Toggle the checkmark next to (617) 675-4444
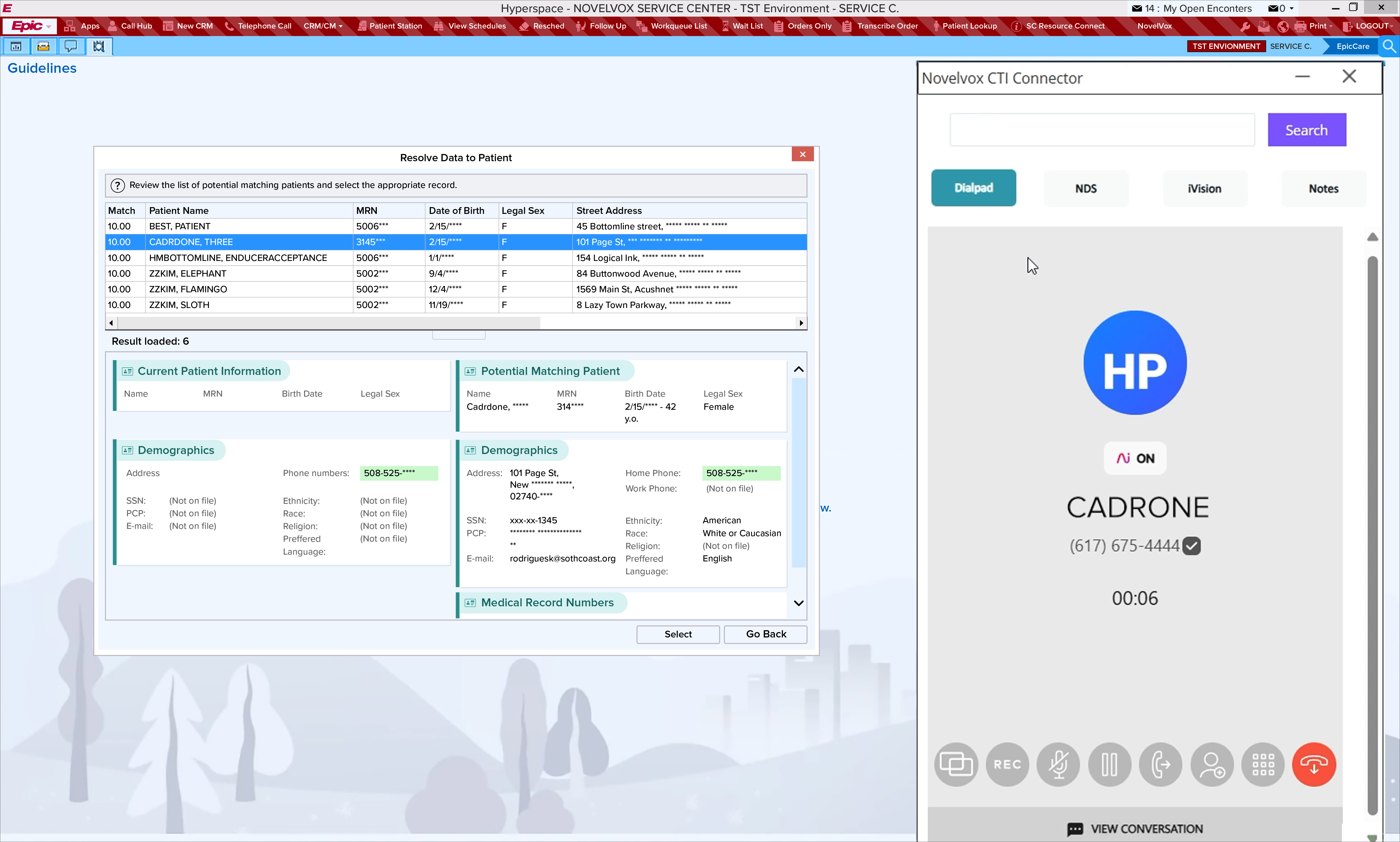Viewport: 1400px width, 842px height. [x=1192, y=546]
